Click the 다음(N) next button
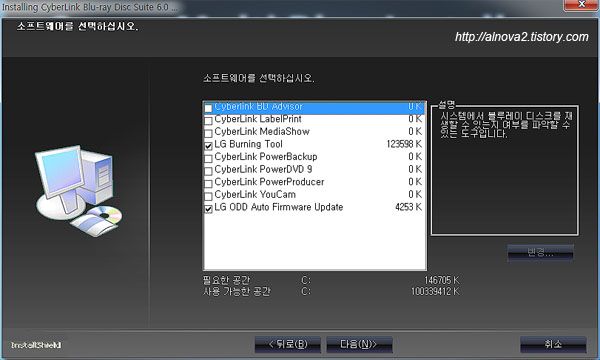Viewport: 600px width, 360px height. pyautogui.click(x=359, y=344)
